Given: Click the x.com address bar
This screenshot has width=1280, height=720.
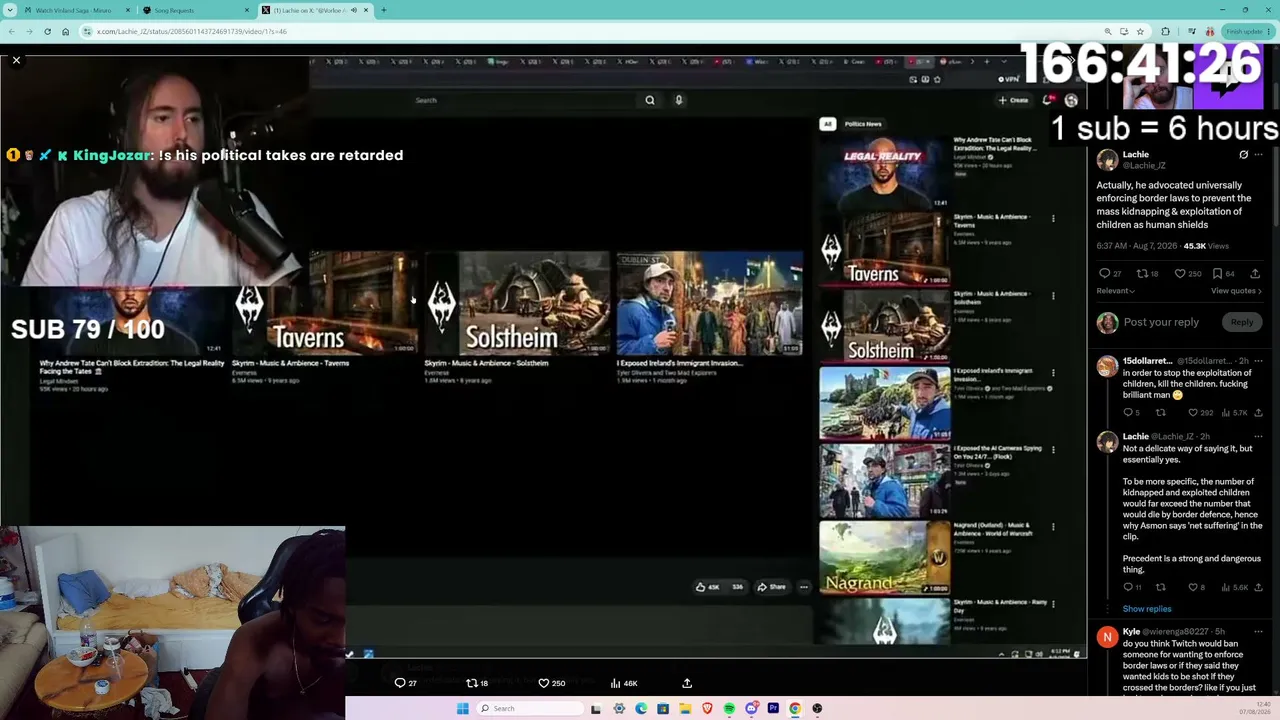Looking at the screenshot, I should tap(590, 31).
